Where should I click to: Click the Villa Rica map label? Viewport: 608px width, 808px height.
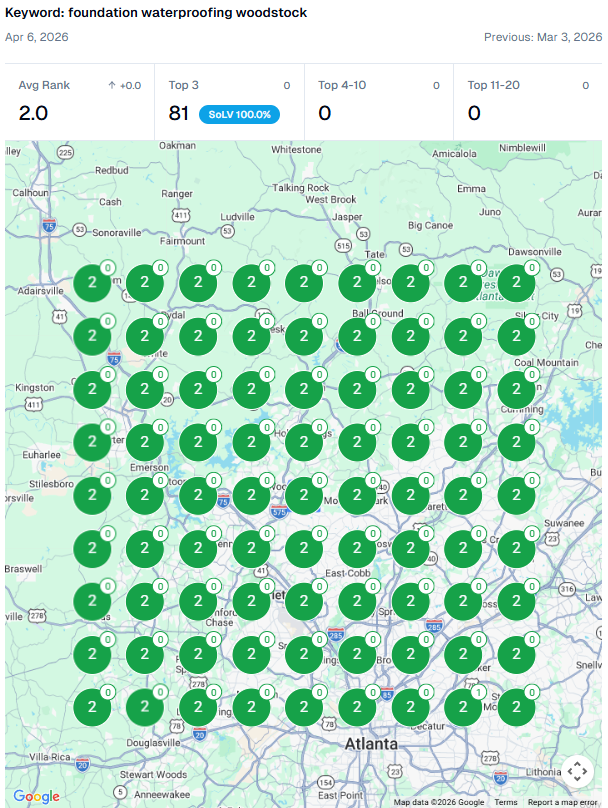coord(49,757)
